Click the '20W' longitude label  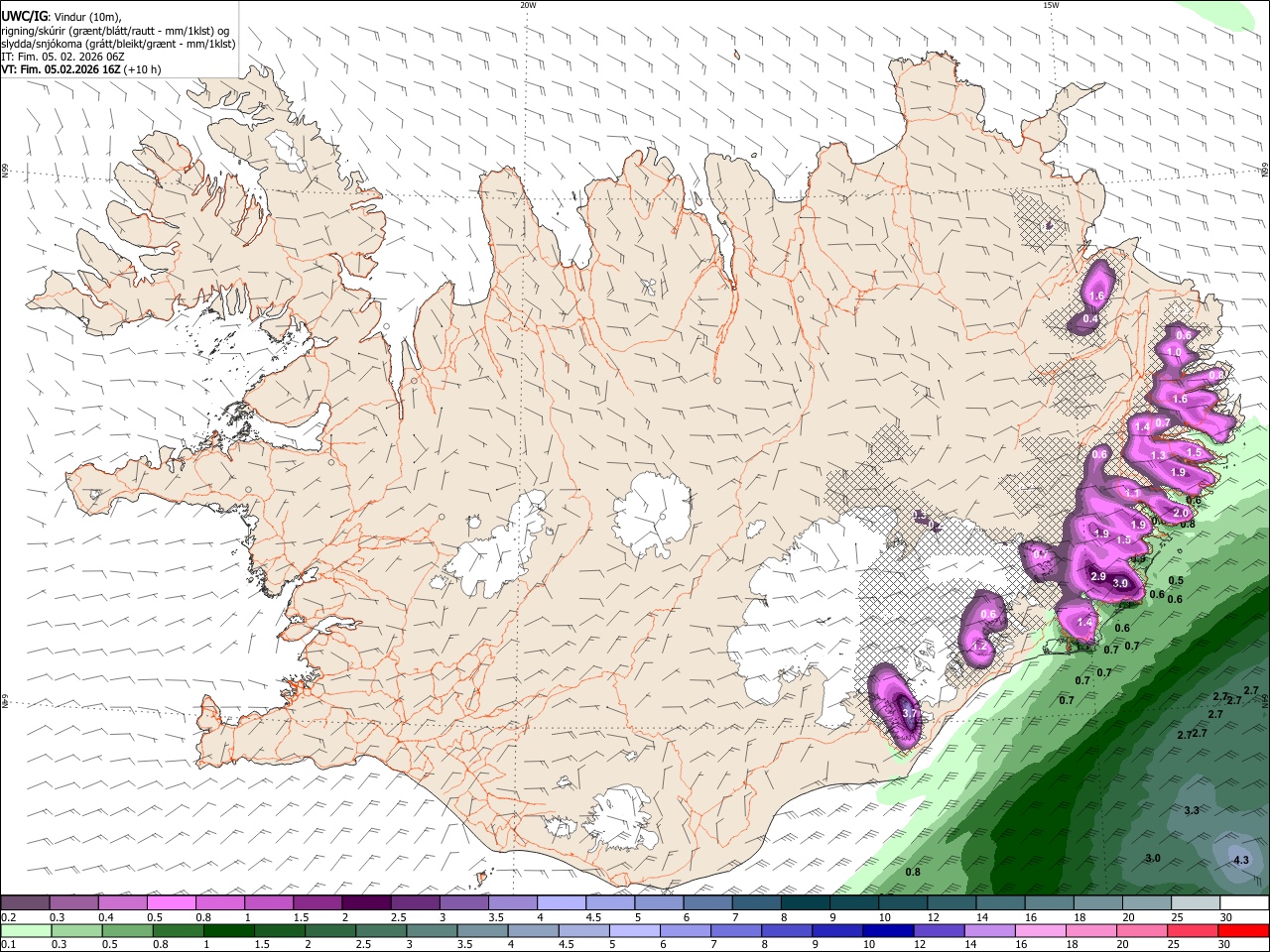coord(528,5)
